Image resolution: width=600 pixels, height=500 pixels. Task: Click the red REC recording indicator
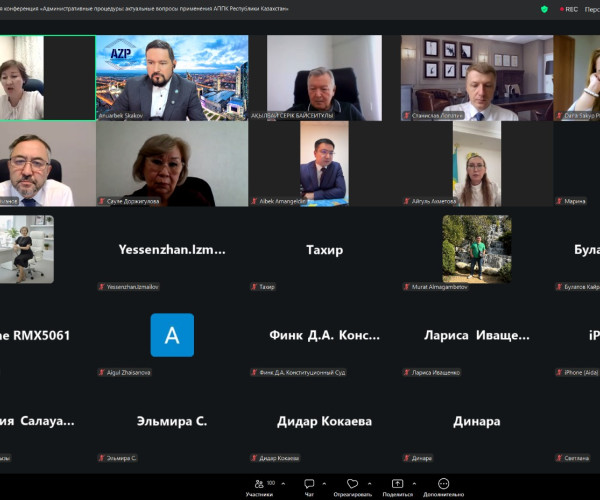tap(569, 9)
